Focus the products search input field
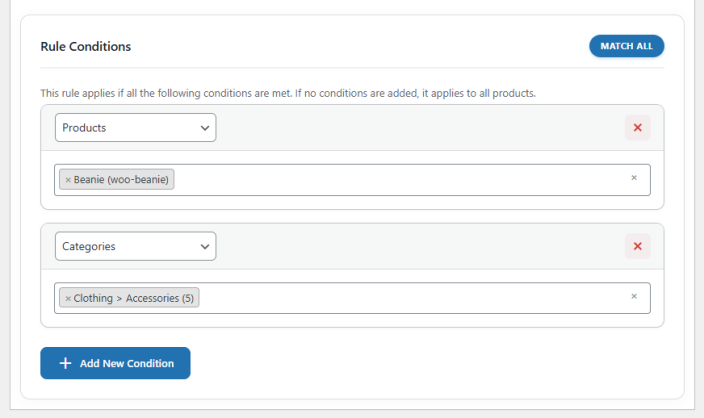The height and width of the screenshot is (418, 704). point(352,180)
